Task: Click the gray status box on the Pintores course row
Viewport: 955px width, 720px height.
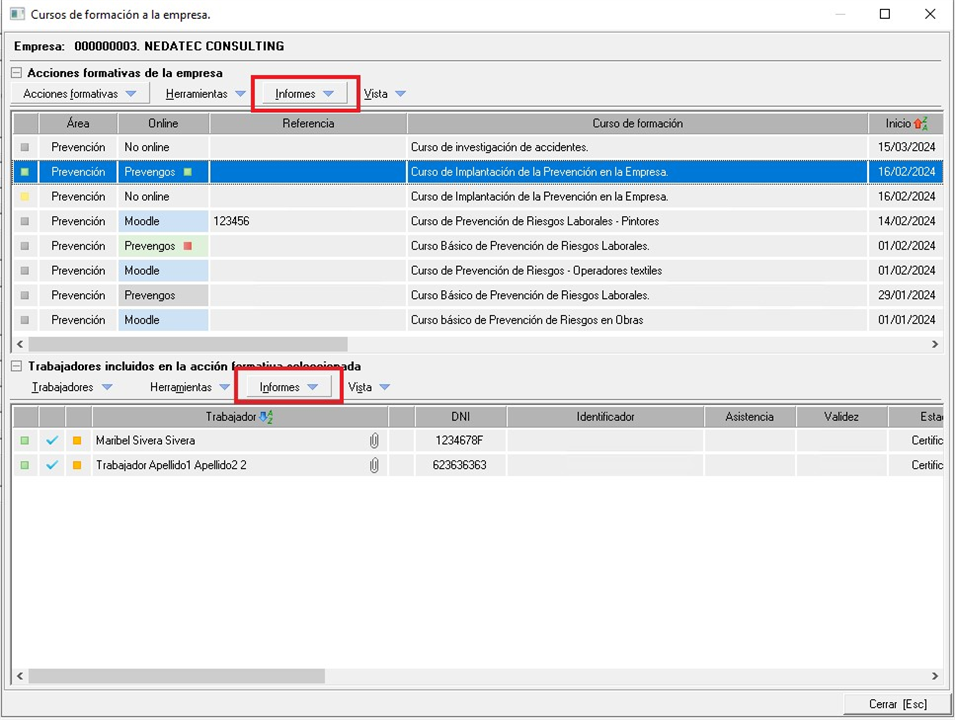Action: (x=25, y=222)
